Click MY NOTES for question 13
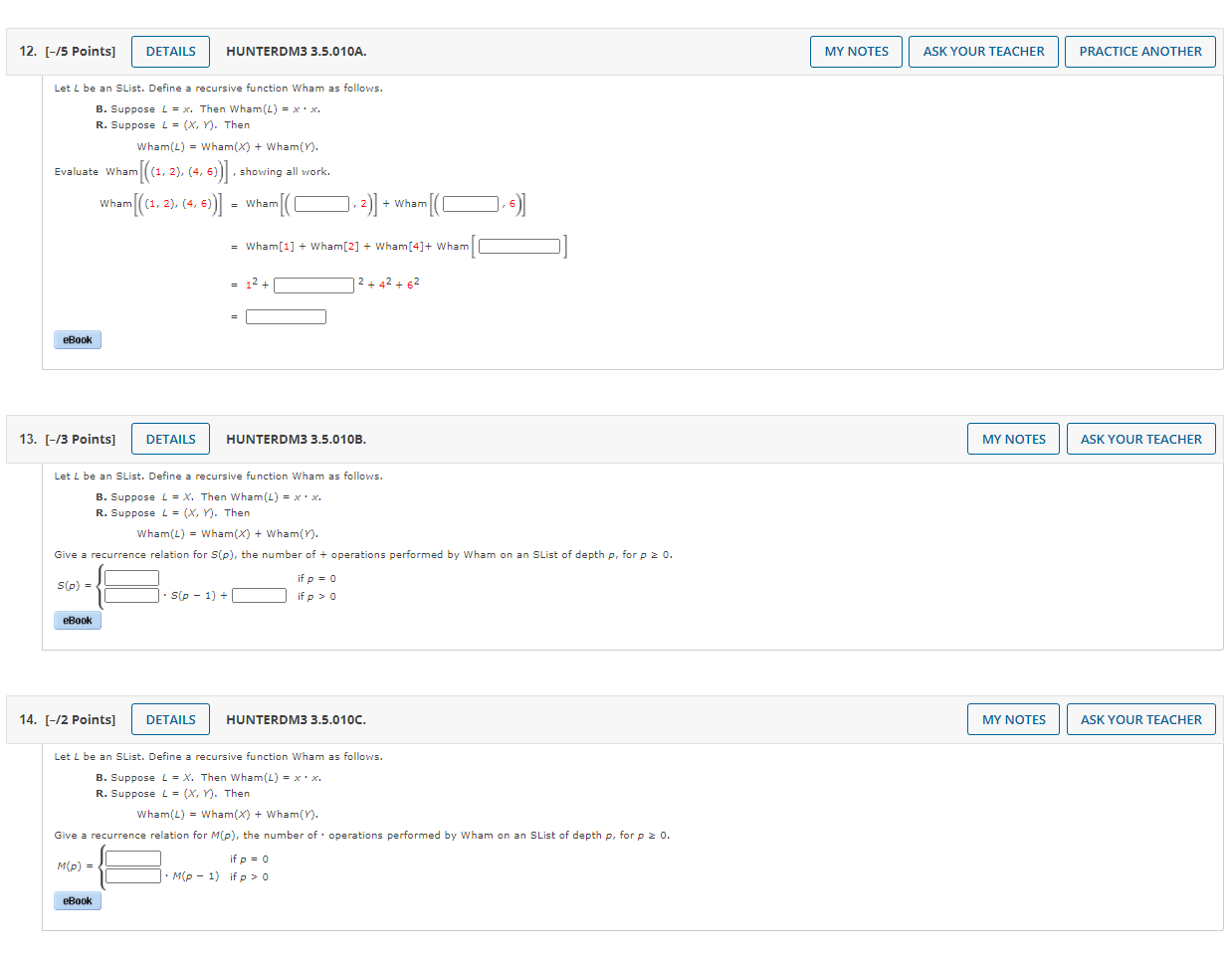The height and width of the screenshot is (955, 1232). 1013,440
